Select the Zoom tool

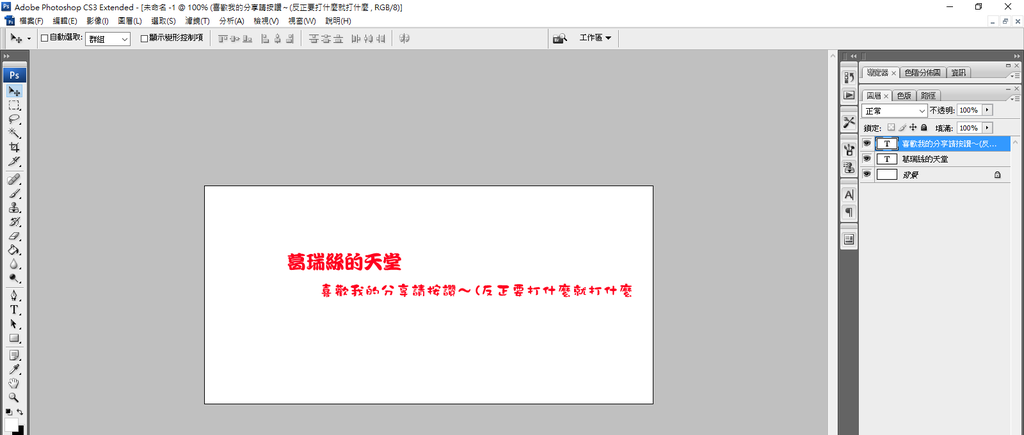14,397
